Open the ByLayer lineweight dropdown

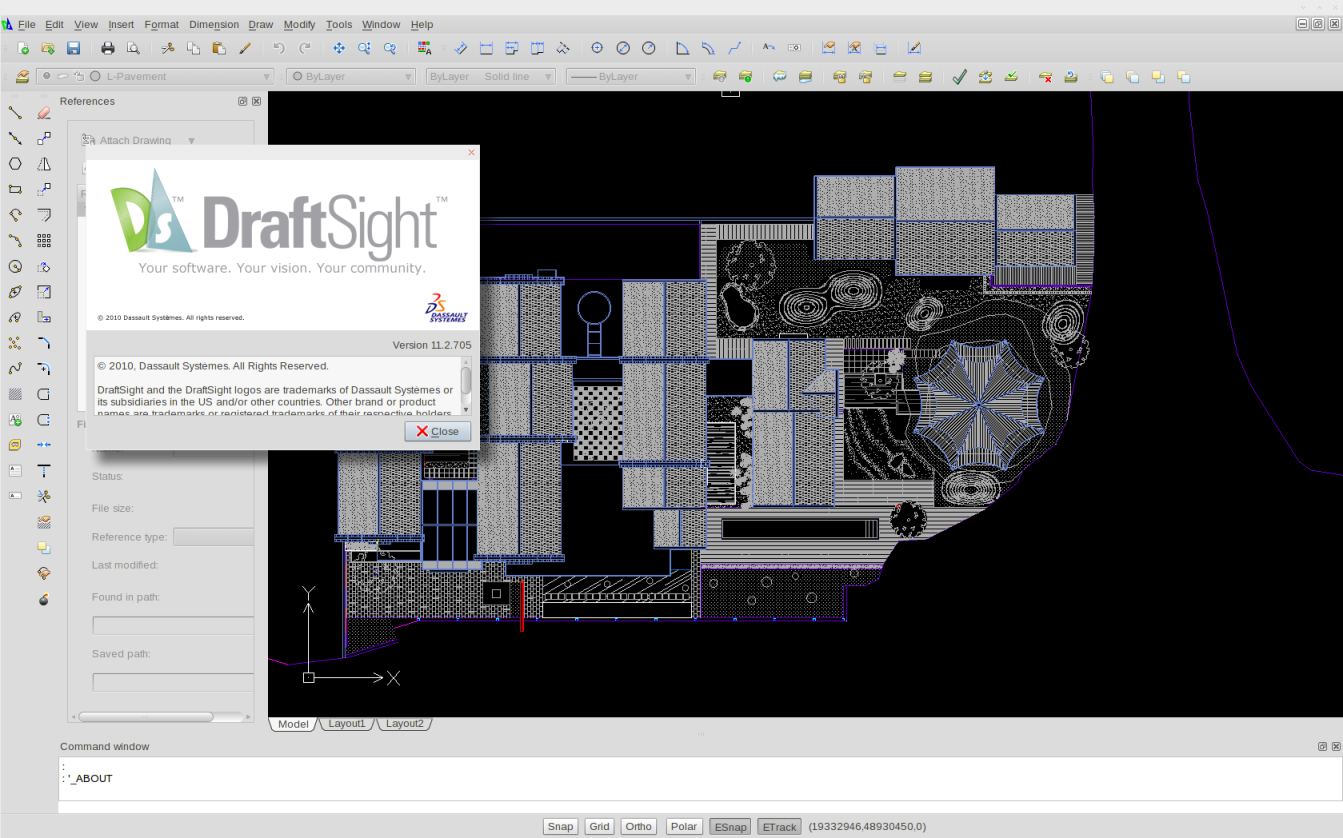[631, 76]
